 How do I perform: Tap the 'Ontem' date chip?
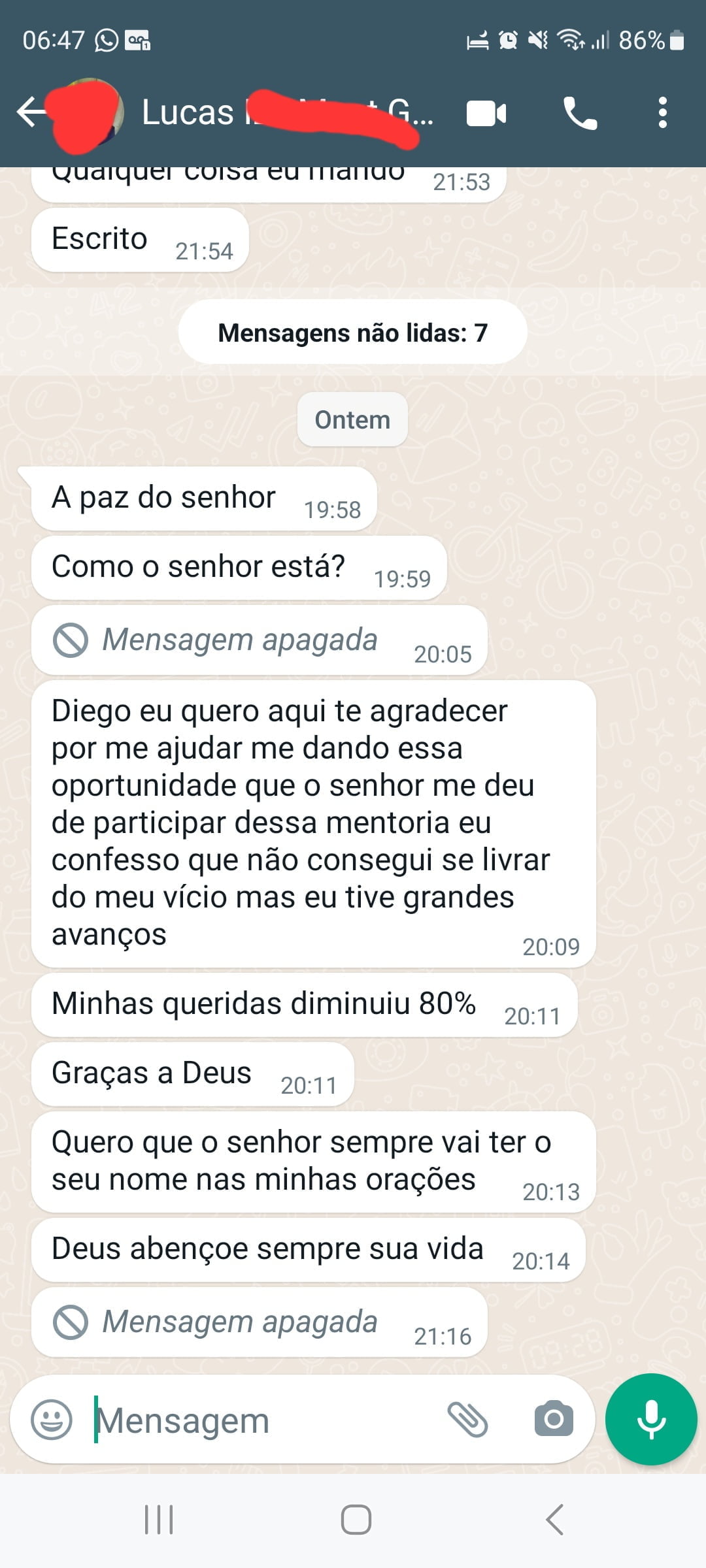352,419
